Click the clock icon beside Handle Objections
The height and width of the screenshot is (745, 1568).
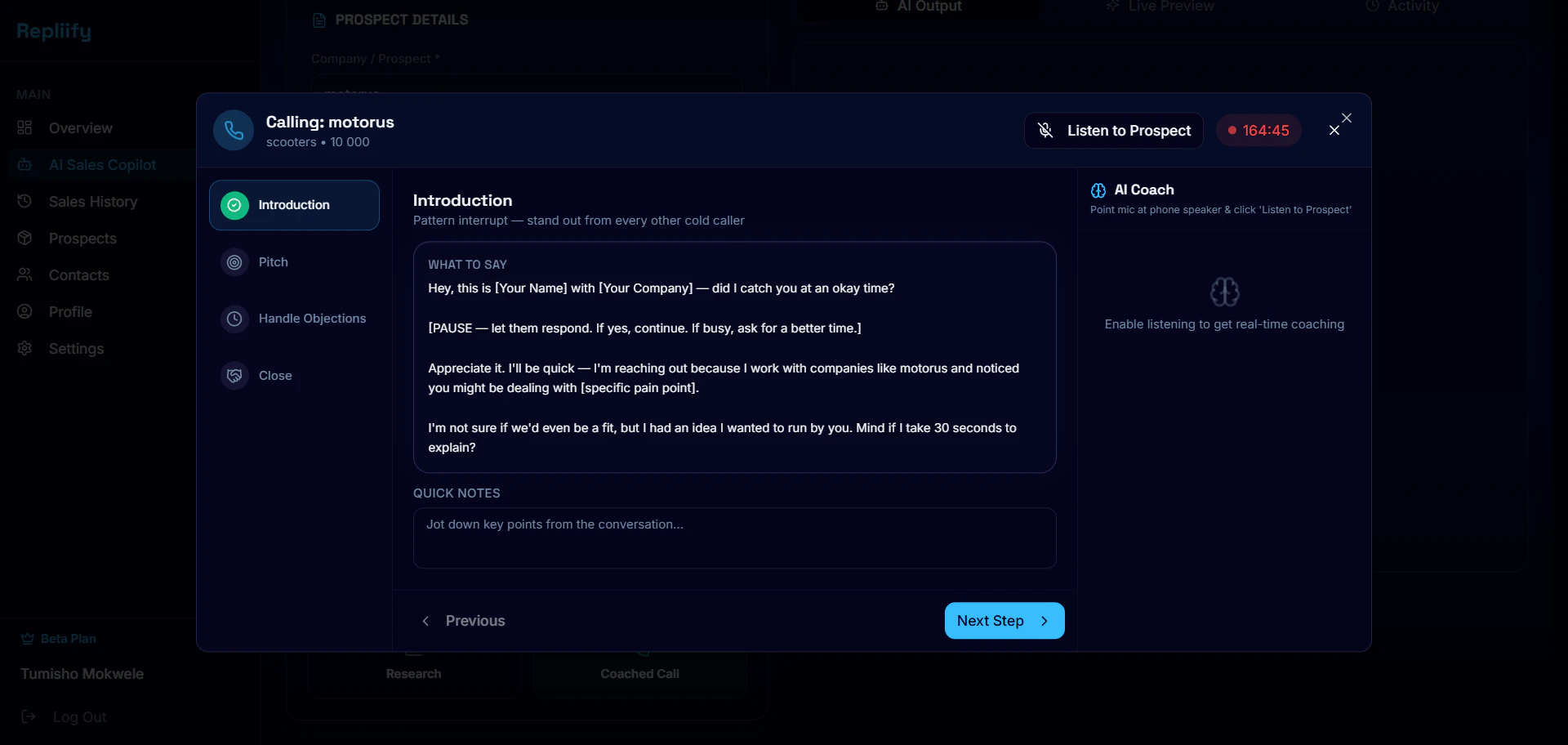(x=234, y=319)
